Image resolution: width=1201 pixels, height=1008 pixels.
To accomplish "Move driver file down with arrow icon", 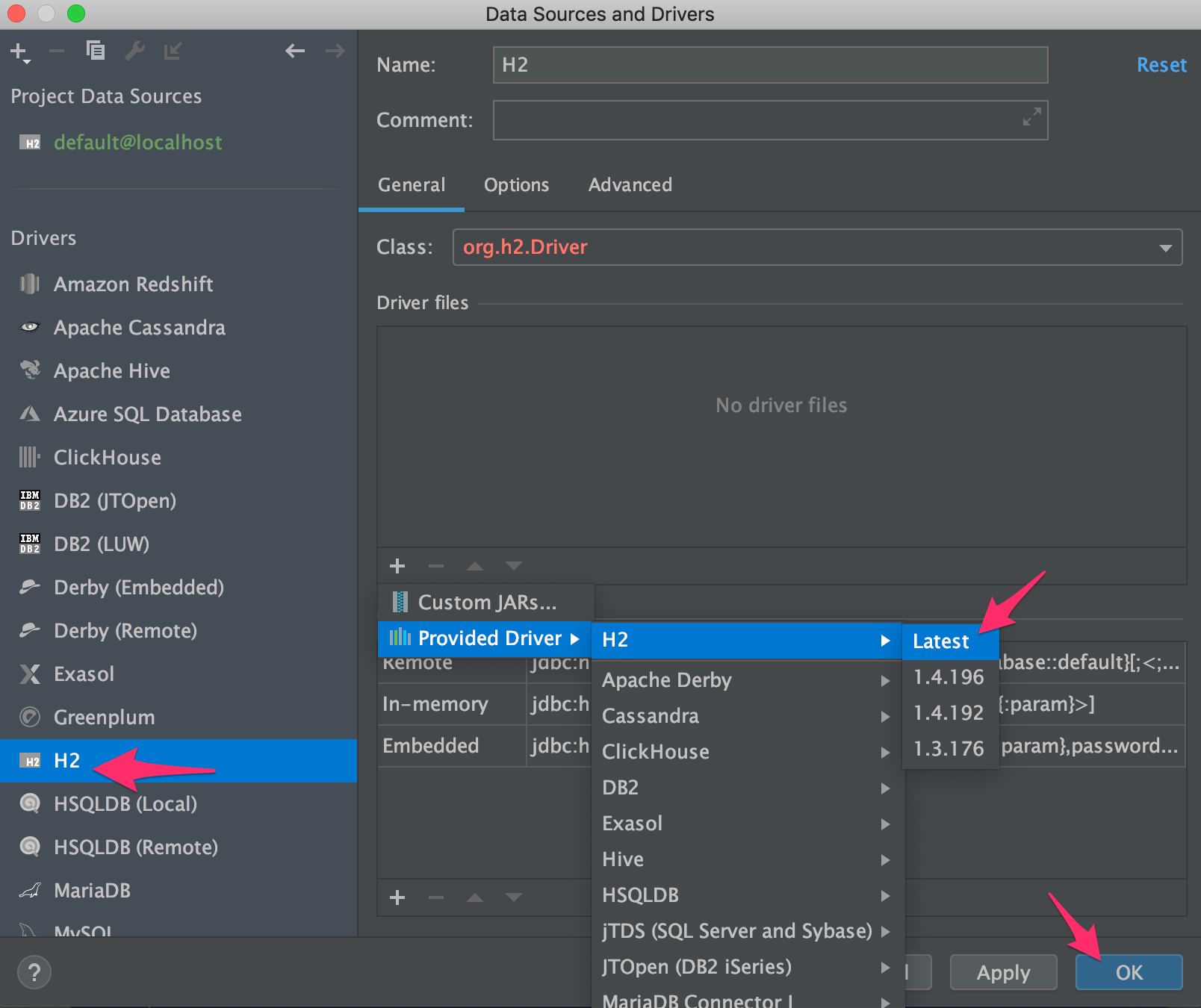I will click(x=514, y=566).
